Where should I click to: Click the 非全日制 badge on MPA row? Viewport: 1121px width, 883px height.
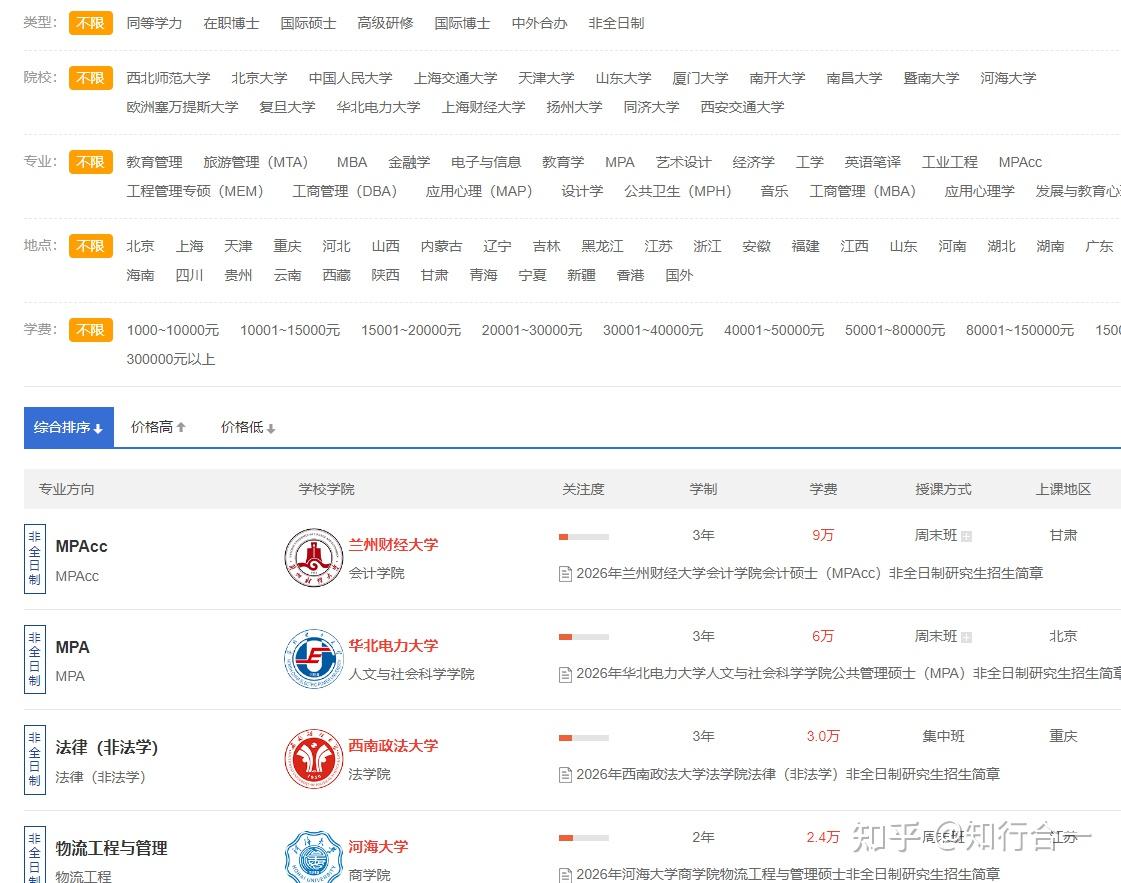[34, 659]
